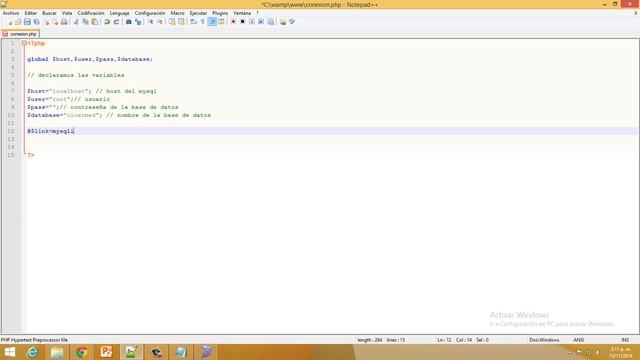The height and width of the screenshot is (360, 640).
Task: Click the '$database="clcermed"' code line
Action: [x=119, y=115]
